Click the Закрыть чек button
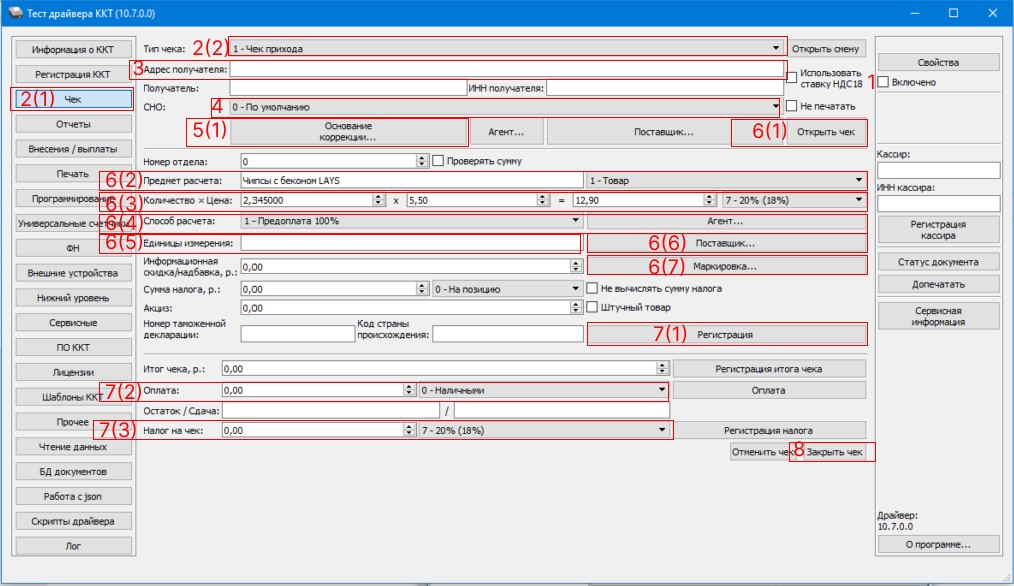1014x586 pixels. [834, 452]
